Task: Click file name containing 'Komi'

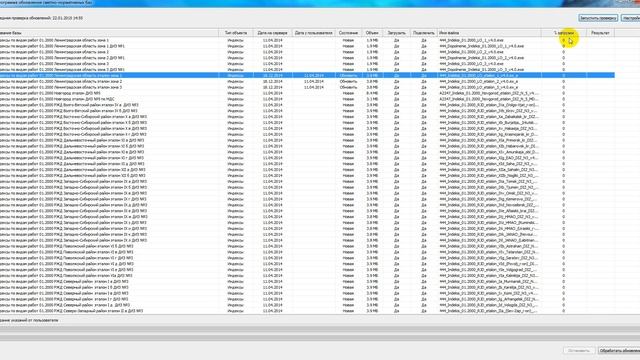Action: [x=489, y=293]
